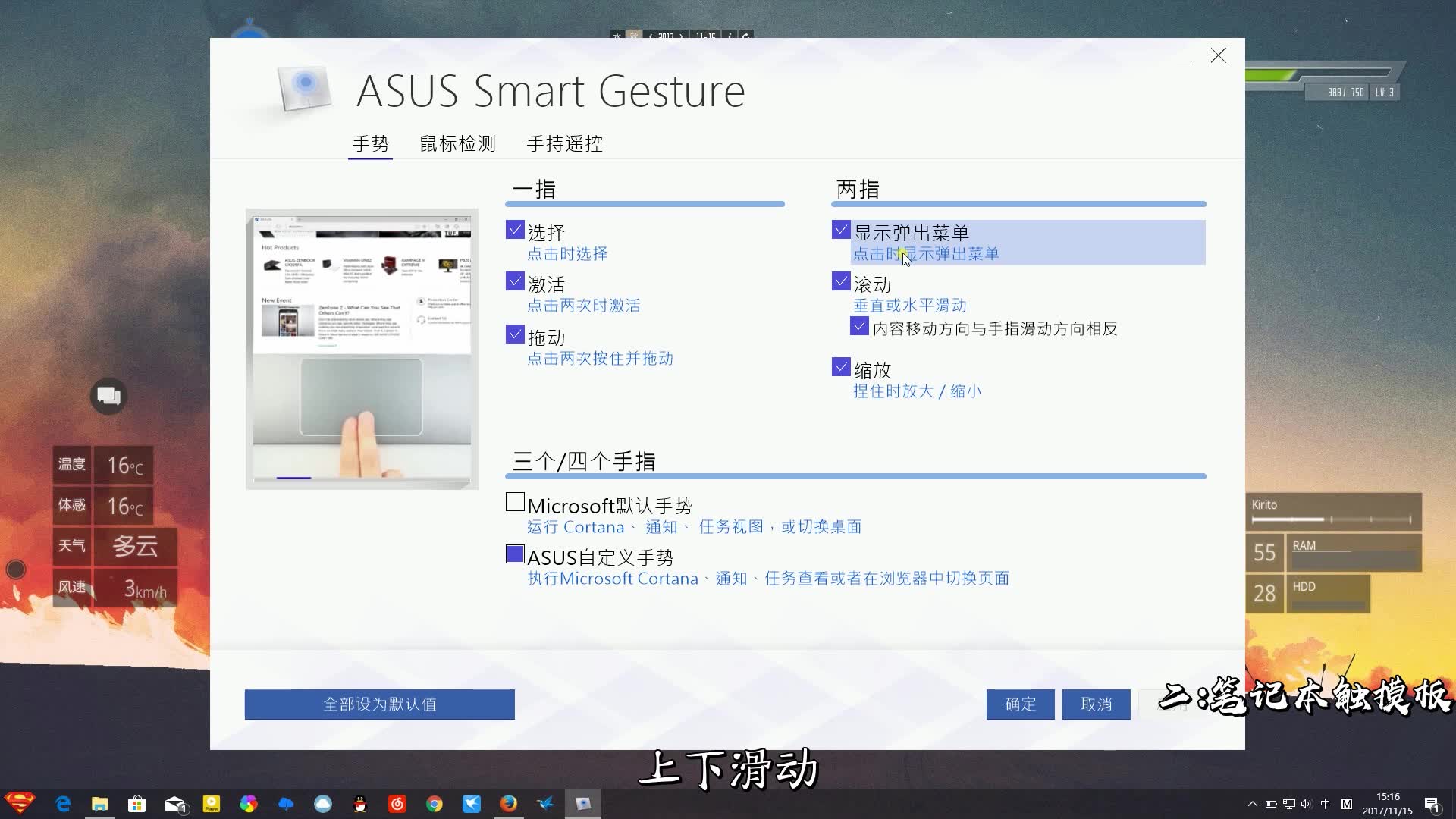Switch to the 手持遥控 tab
Viewport: 1456px width, 819px height.
pyautogui.click(x=565, y=143)
